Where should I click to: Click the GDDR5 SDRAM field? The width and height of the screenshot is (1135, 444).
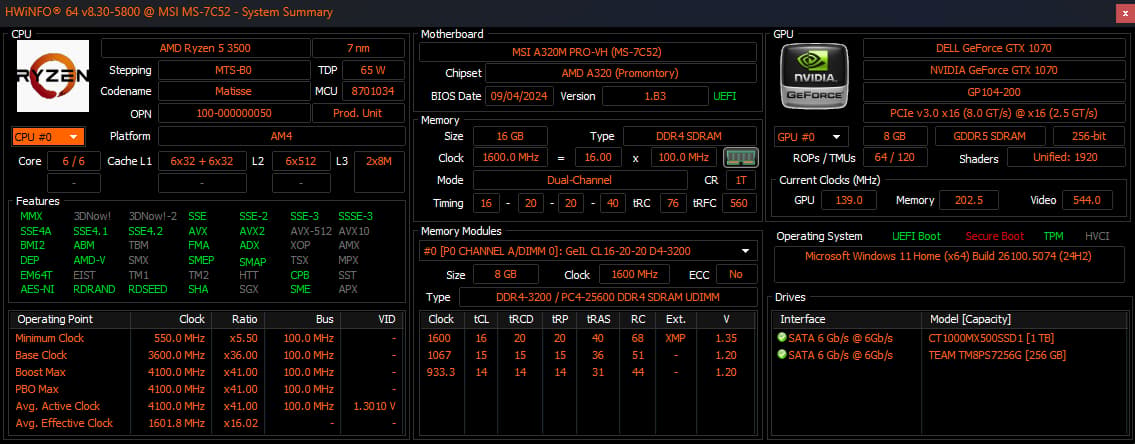pos(990,136)
